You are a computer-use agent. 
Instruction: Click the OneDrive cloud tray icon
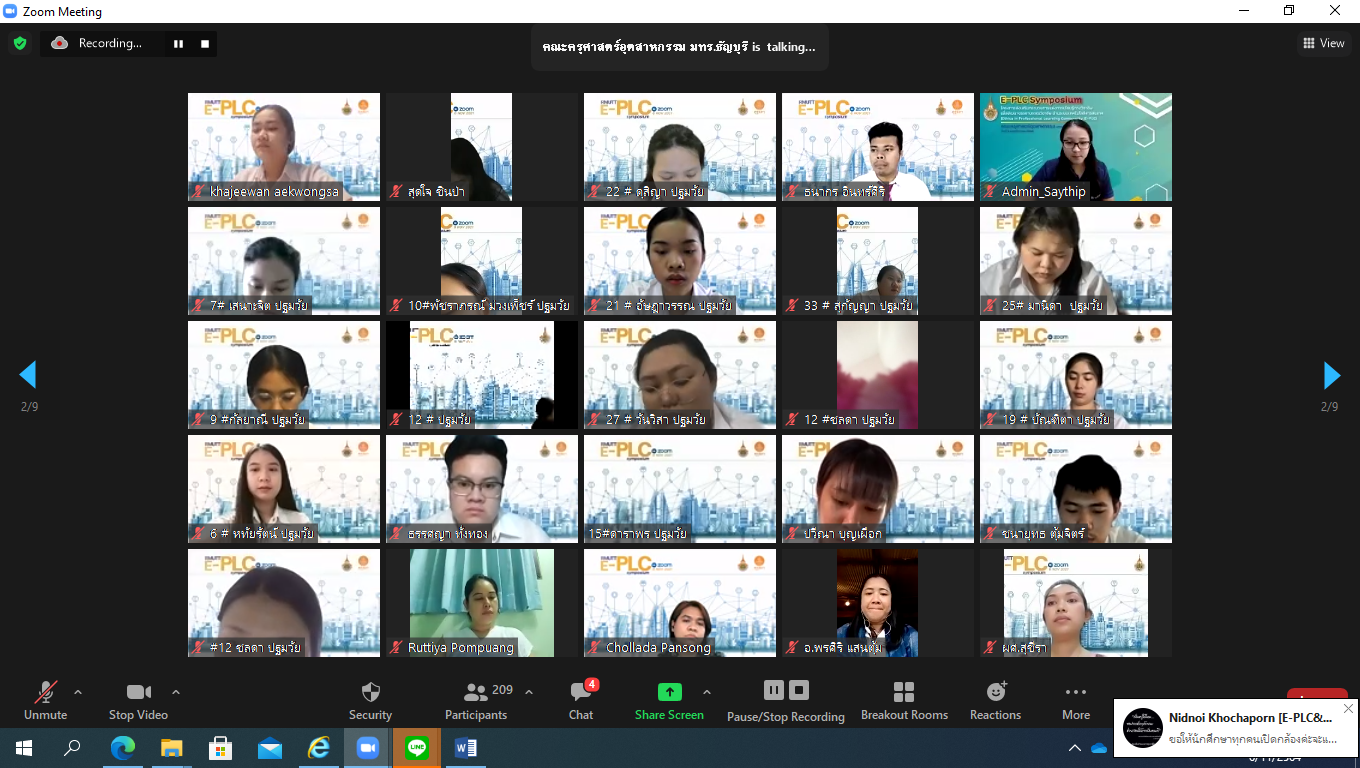(x=1099, y=748)
